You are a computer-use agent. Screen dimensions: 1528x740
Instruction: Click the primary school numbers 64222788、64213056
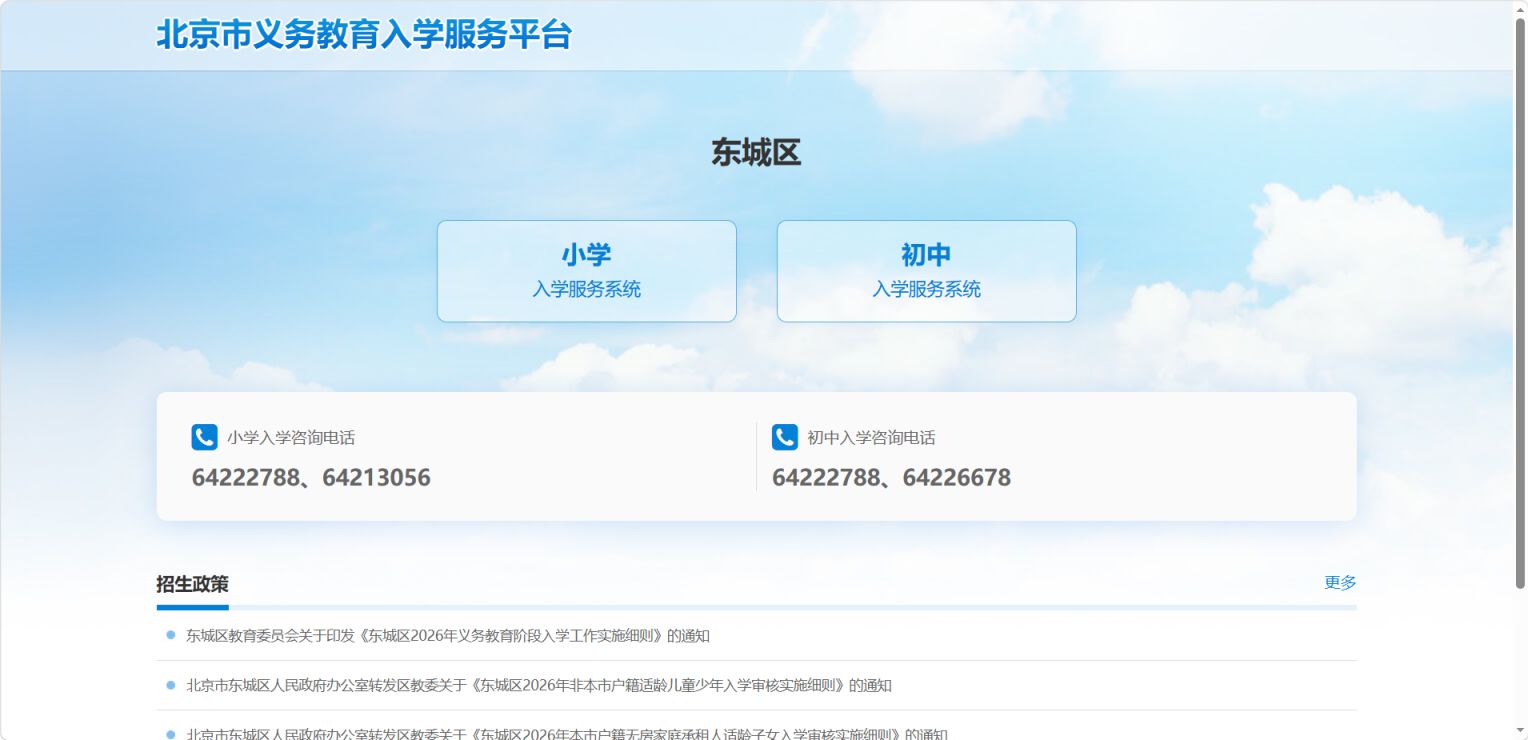pyautogui.click(x=311, y=478)
